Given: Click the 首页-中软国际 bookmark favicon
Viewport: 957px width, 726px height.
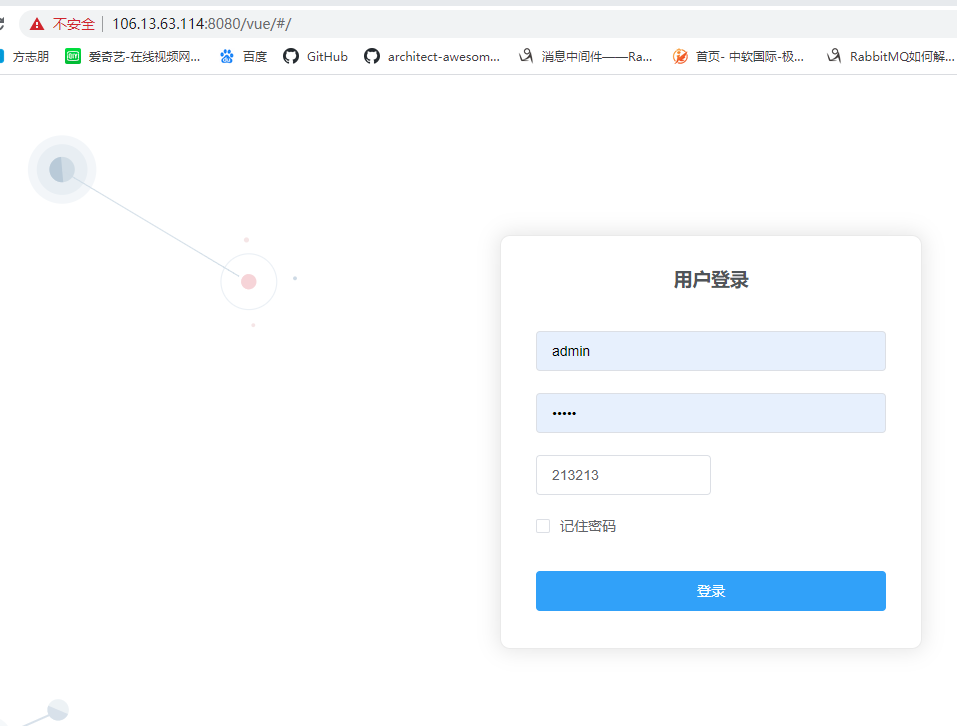Looking at the screenshot, I should tap(680, 56).
